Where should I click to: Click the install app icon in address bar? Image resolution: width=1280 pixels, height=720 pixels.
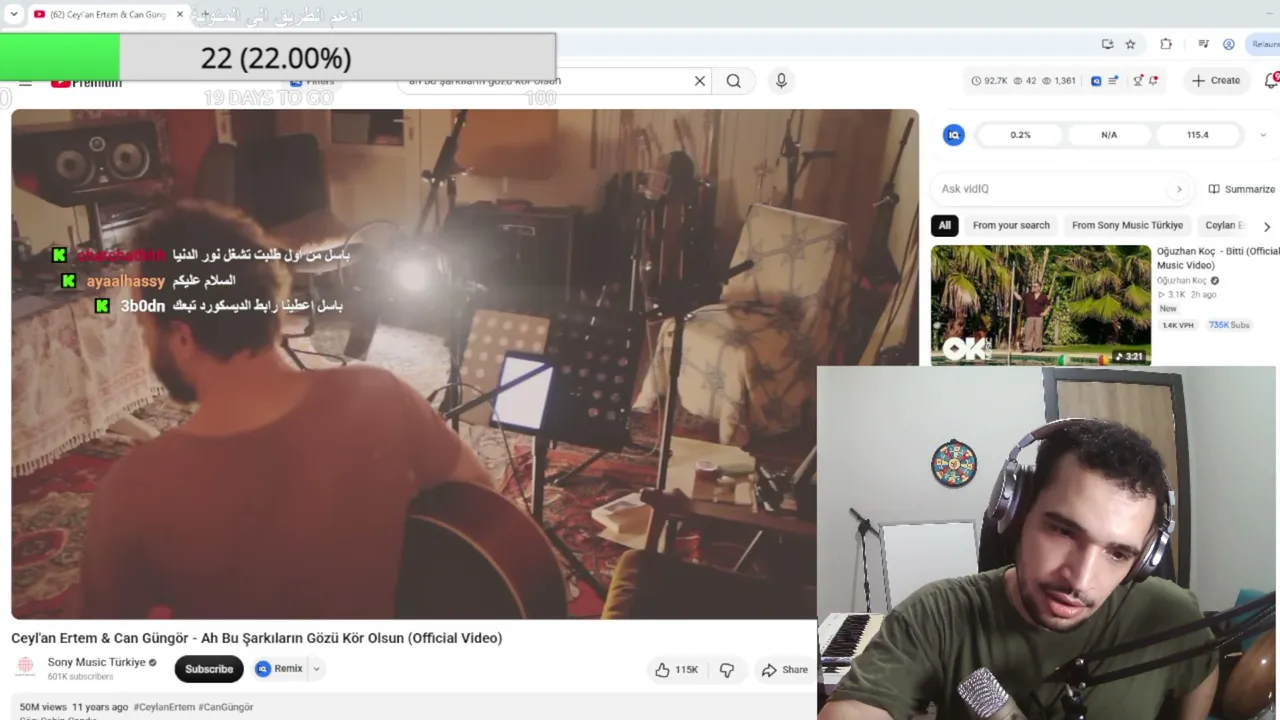(x=1107, y=44)
